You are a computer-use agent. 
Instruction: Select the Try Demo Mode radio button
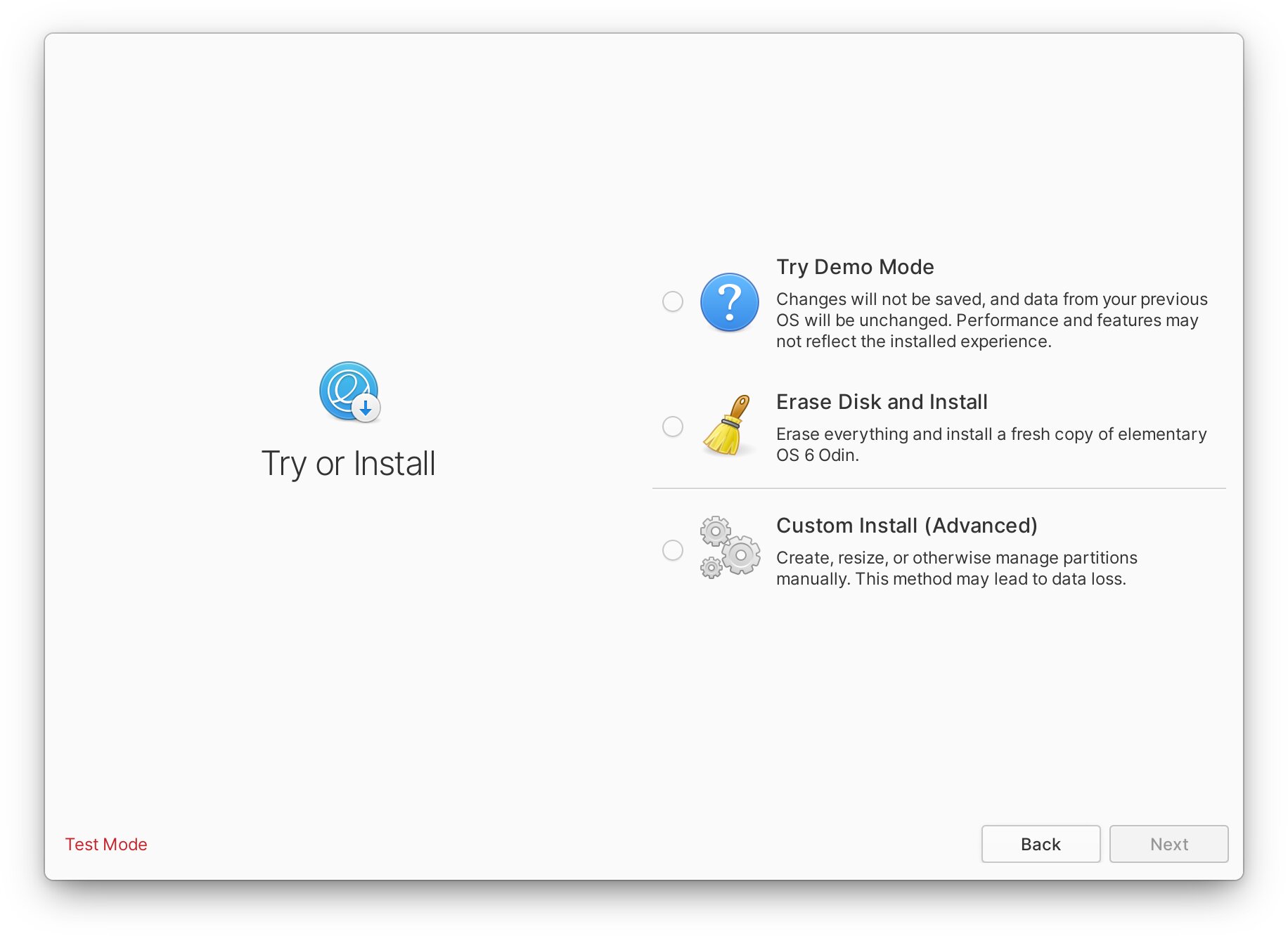(673, 301)
